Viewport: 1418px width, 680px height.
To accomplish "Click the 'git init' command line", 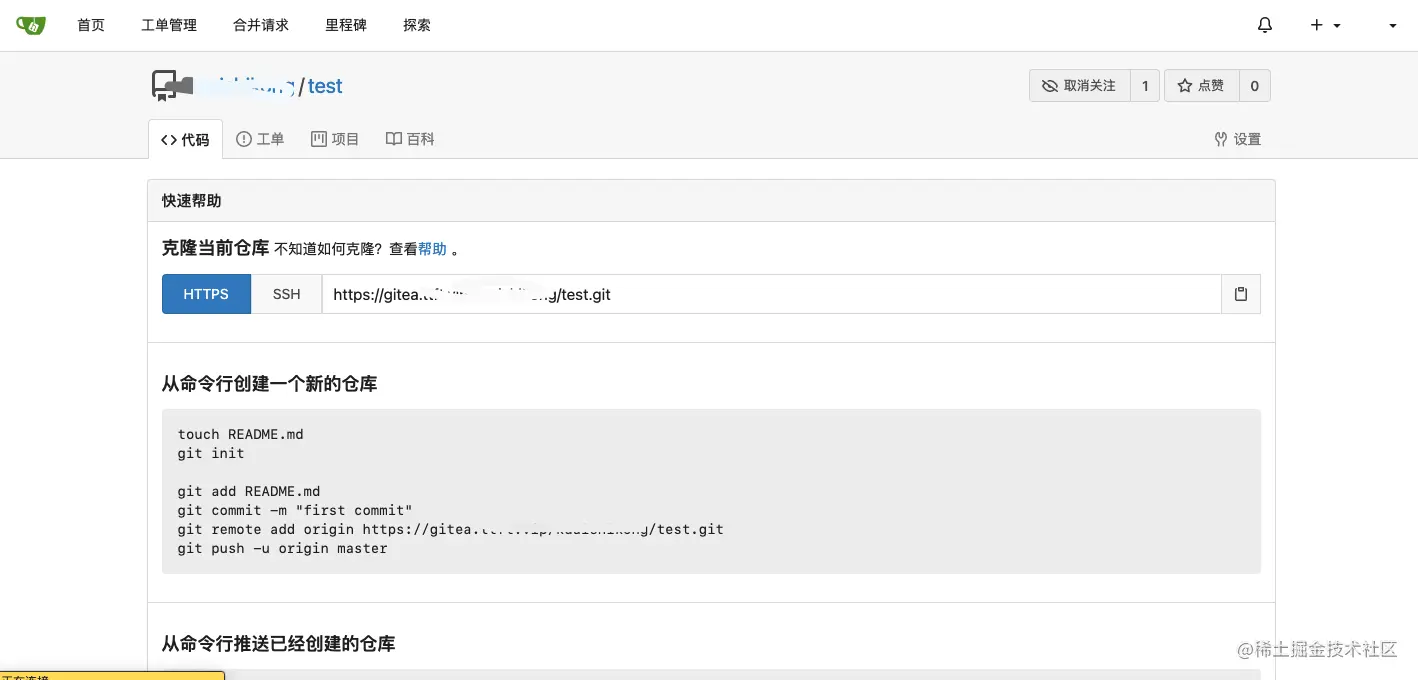I will tap(211, 453).
